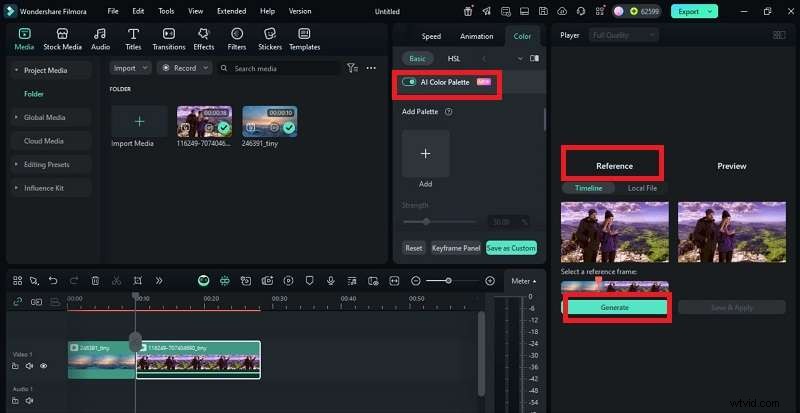Open the Stickers library

click(270, 39)
